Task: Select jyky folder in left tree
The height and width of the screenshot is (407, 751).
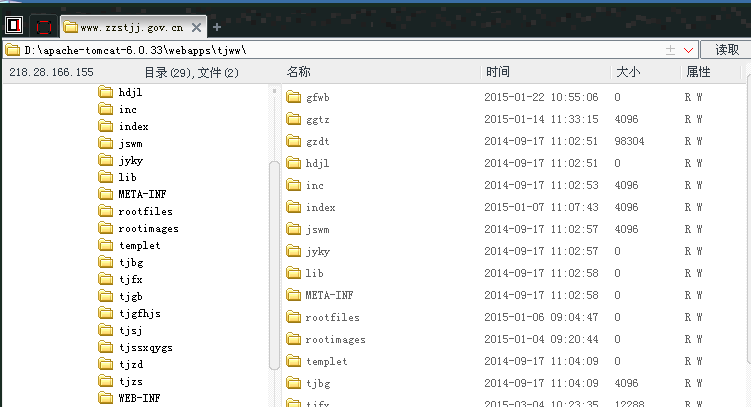Action: pyautogui.click(x=120, y=160)
